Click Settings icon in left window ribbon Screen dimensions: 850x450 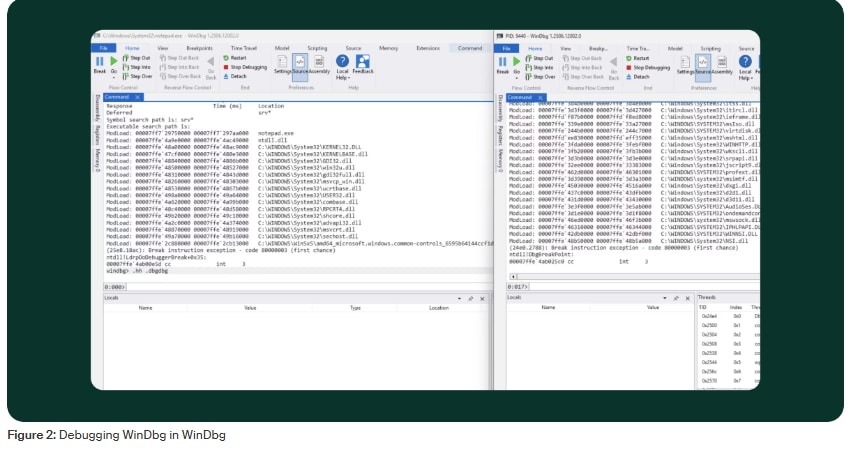282,64
